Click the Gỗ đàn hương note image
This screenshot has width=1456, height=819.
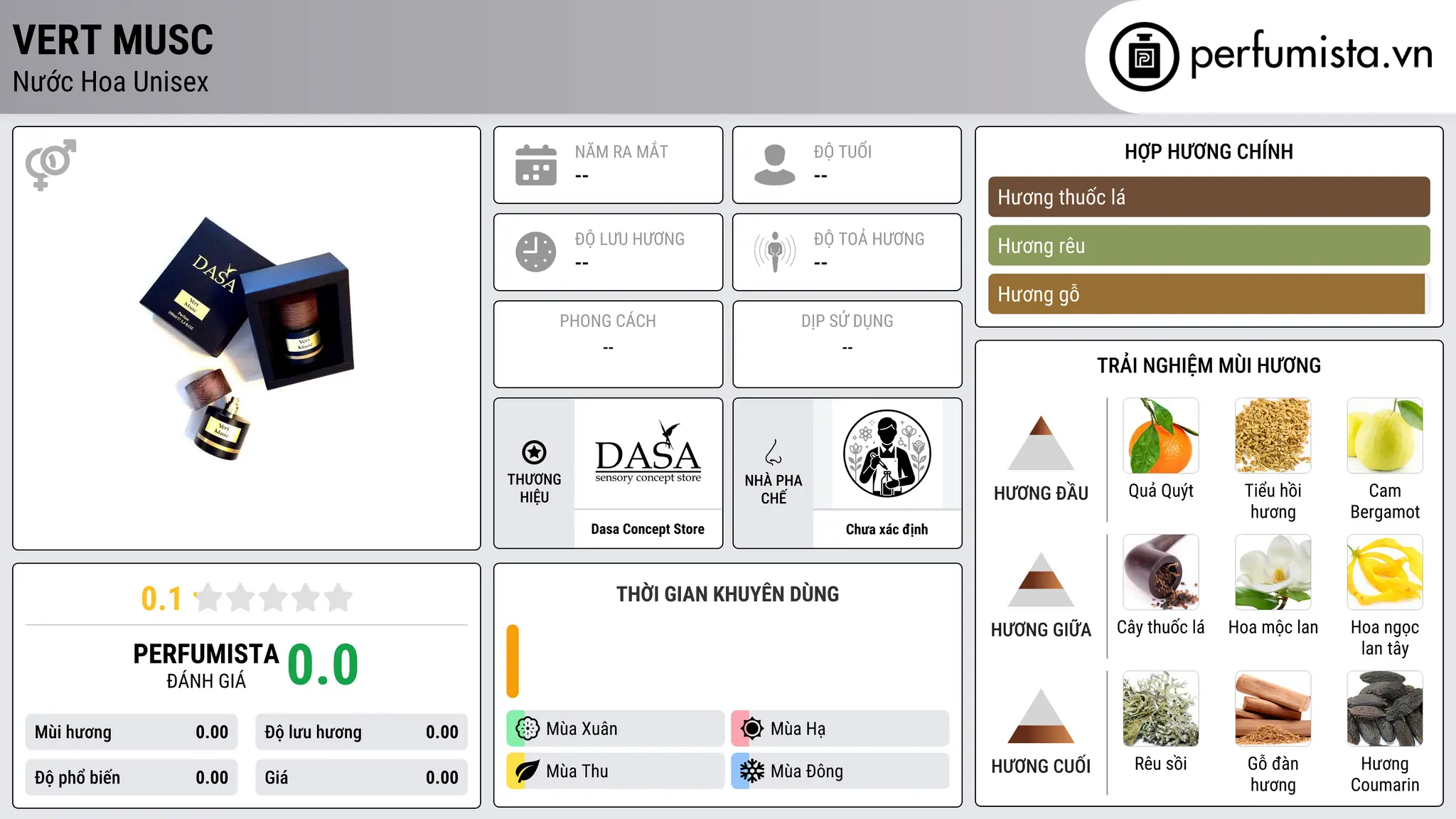pyautogui.click(x=1273, y=709)
